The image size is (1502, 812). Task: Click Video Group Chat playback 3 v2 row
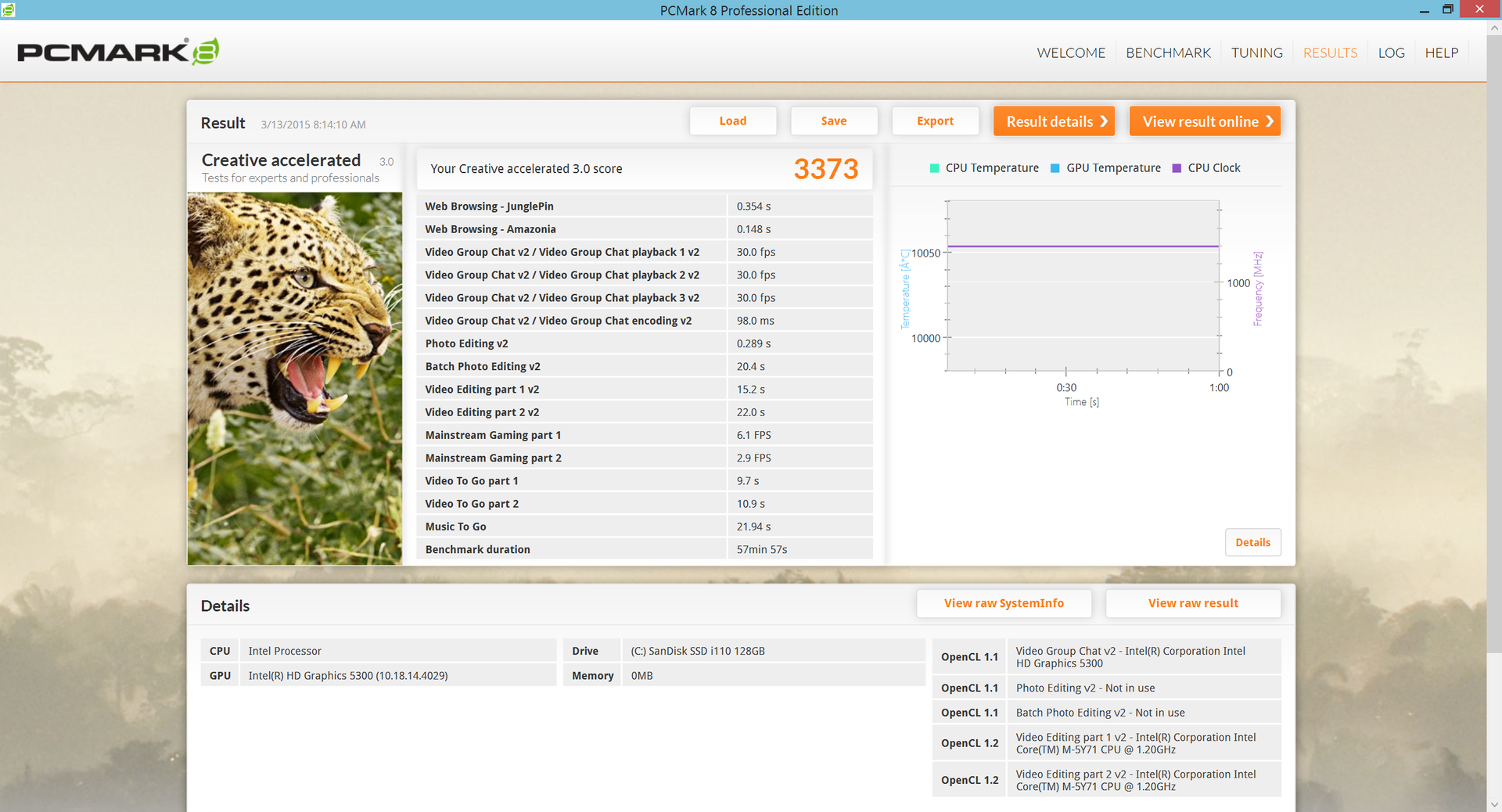pyautogui.click(x=645, y=297)
